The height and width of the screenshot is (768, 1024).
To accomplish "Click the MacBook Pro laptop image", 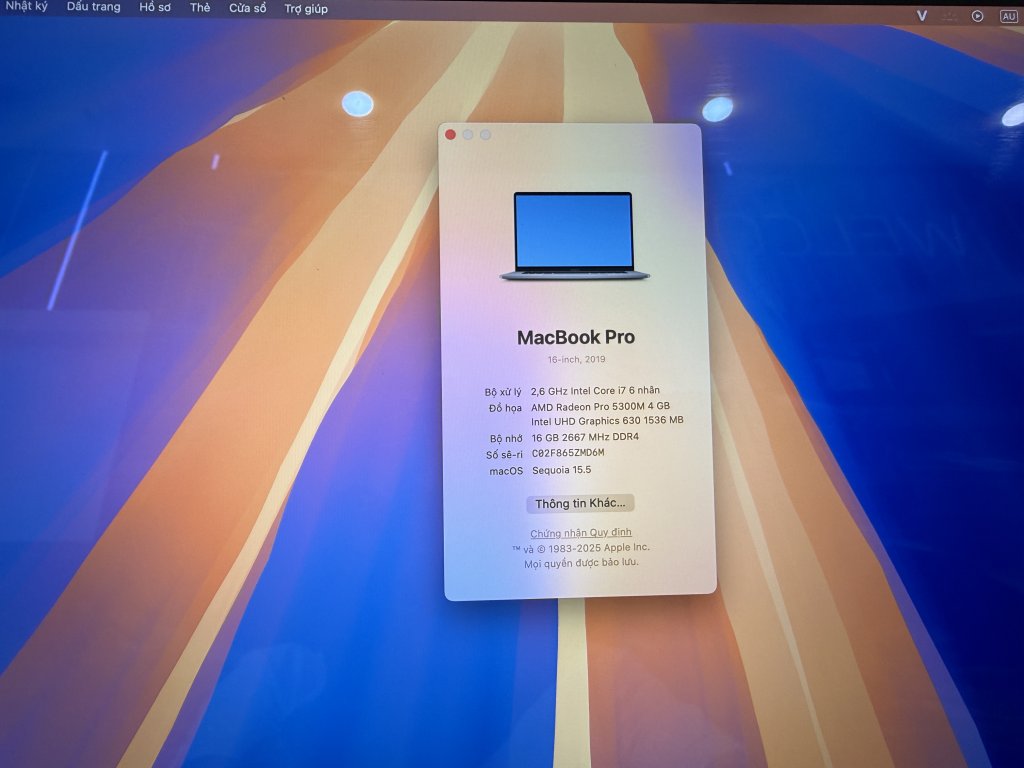I will (574, 236).
